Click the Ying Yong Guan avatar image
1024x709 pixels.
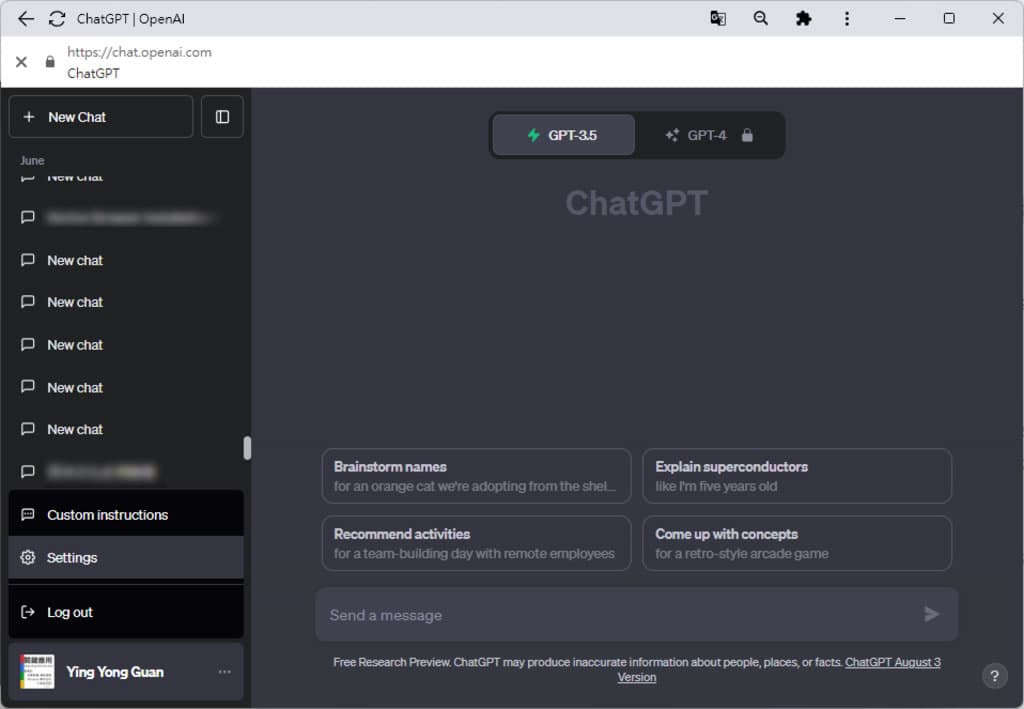pos(37,672)
